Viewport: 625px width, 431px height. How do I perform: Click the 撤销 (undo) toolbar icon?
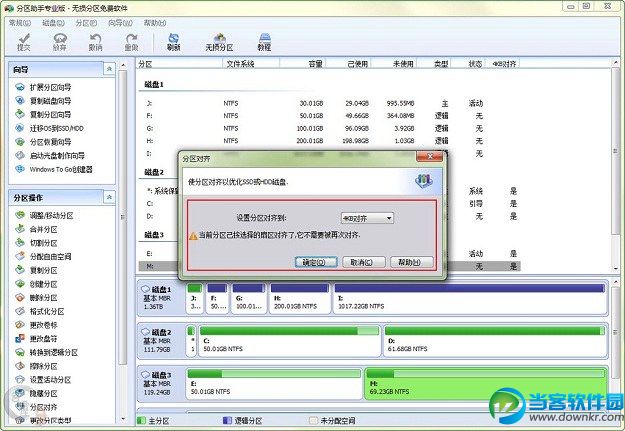coord(95,42)
